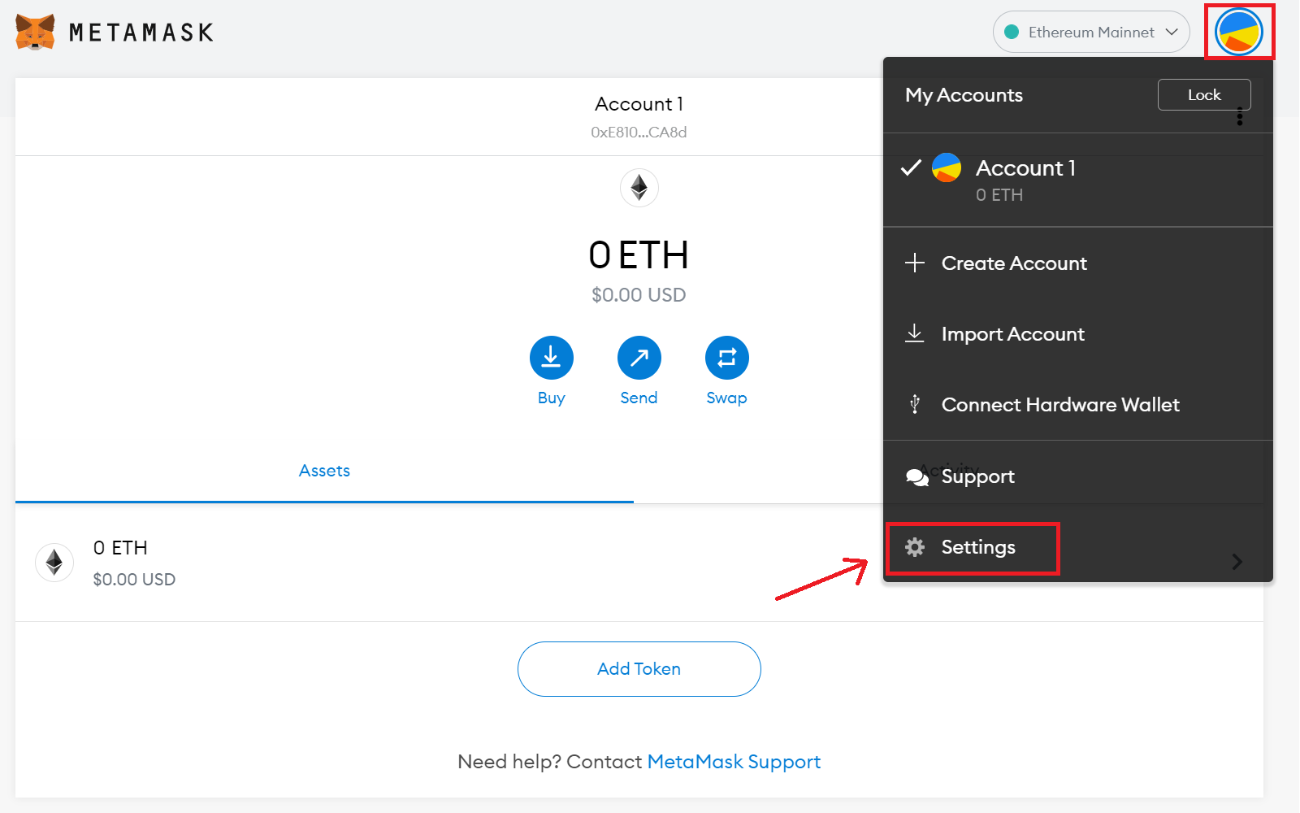Copy the 0xE810...CA8d account address
This screenshot has height=813, width=1300.
[x=639, y=132]
